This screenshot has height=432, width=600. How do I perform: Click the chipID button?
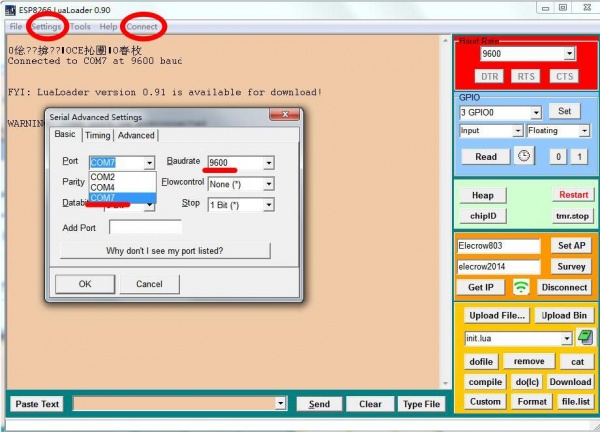pos(483,216)
